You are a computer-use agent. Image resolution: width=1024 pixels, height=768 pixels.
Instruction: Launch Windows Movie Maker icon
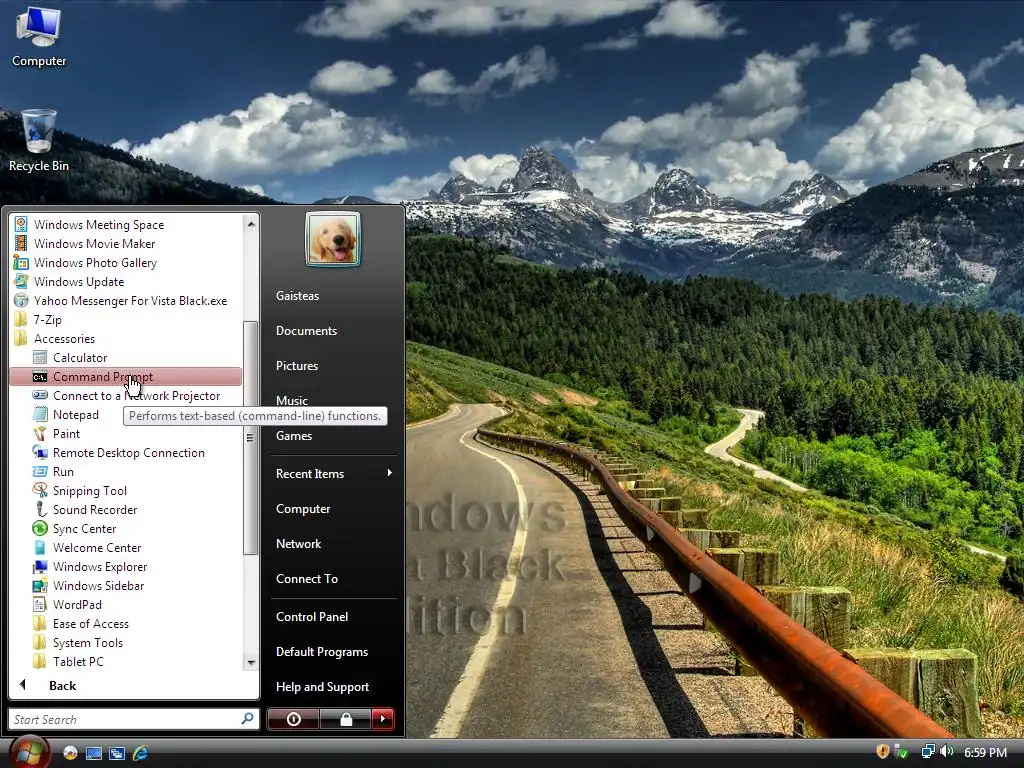click(x=21, y=243)
